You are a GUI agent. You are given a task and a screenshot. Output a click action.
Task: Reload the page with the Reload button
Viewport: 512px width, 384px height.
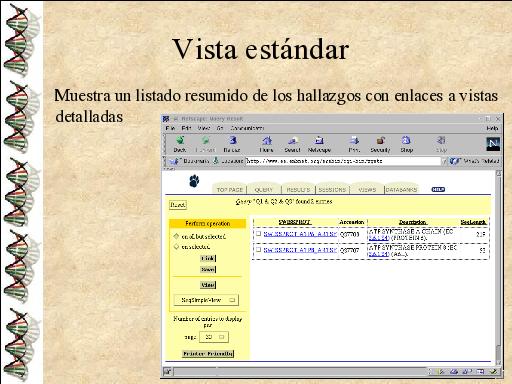(x=232, y=144)
